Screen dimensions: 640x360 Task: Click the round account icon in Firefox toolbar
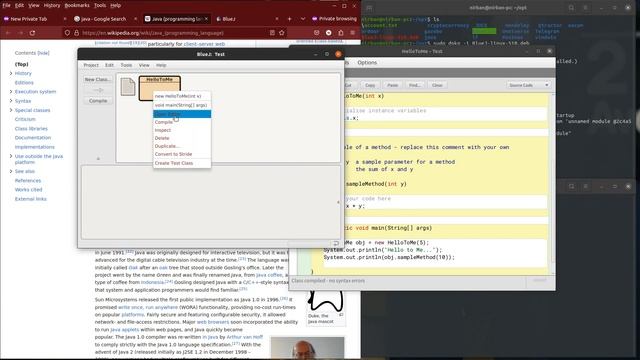coord(329,33)
